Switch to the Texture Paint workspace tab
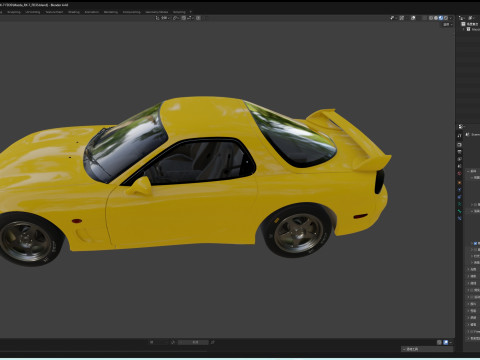 tap(54, 12)
